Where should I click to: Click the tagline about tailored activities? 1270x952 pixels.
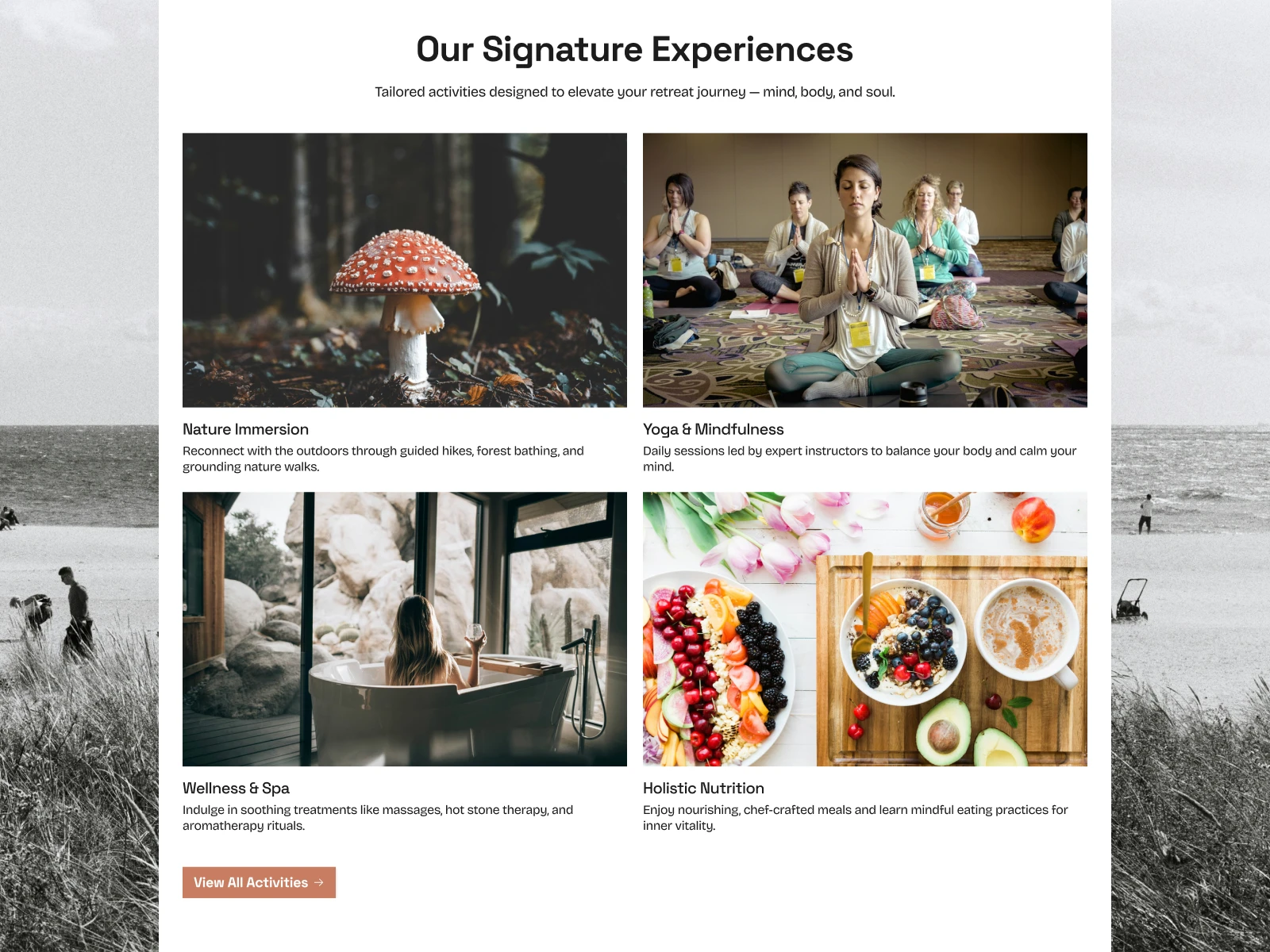tap(635, 92)
